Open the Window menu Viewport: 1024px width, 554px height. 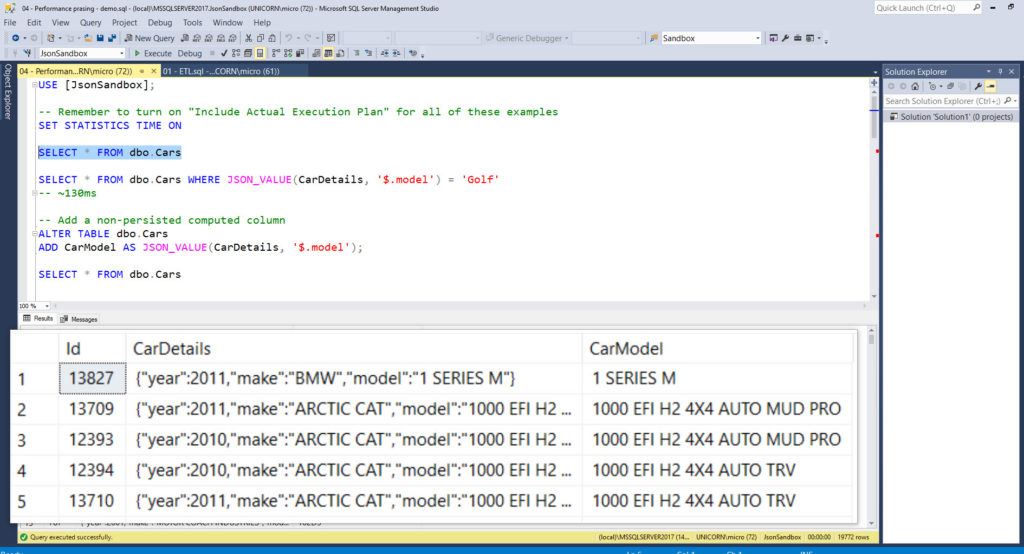pos(227,22)
